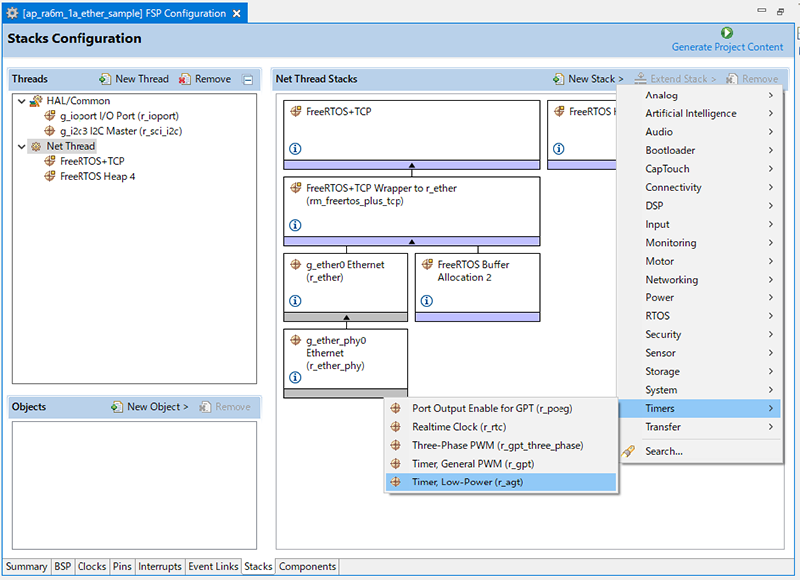Switch to the Summary tab
The height and width of the screenshot is (580, 800).
click(x=27, y=566)
